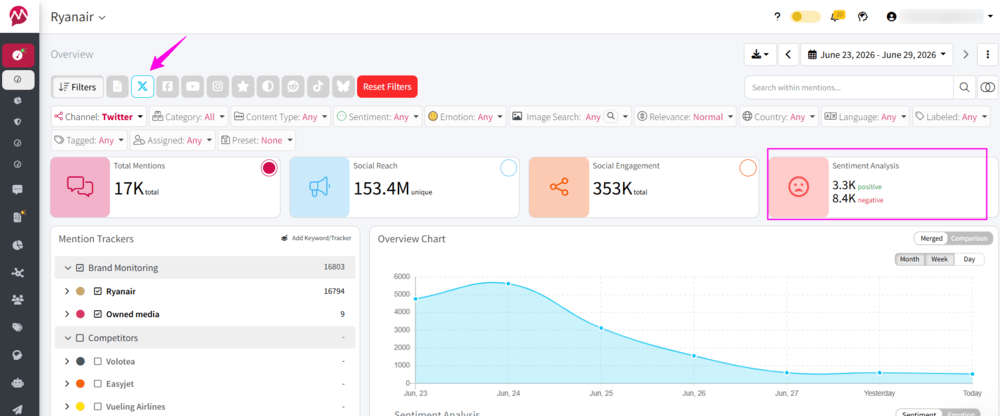
Task: Switch chart to Merged view
Action: coord(931,239)
